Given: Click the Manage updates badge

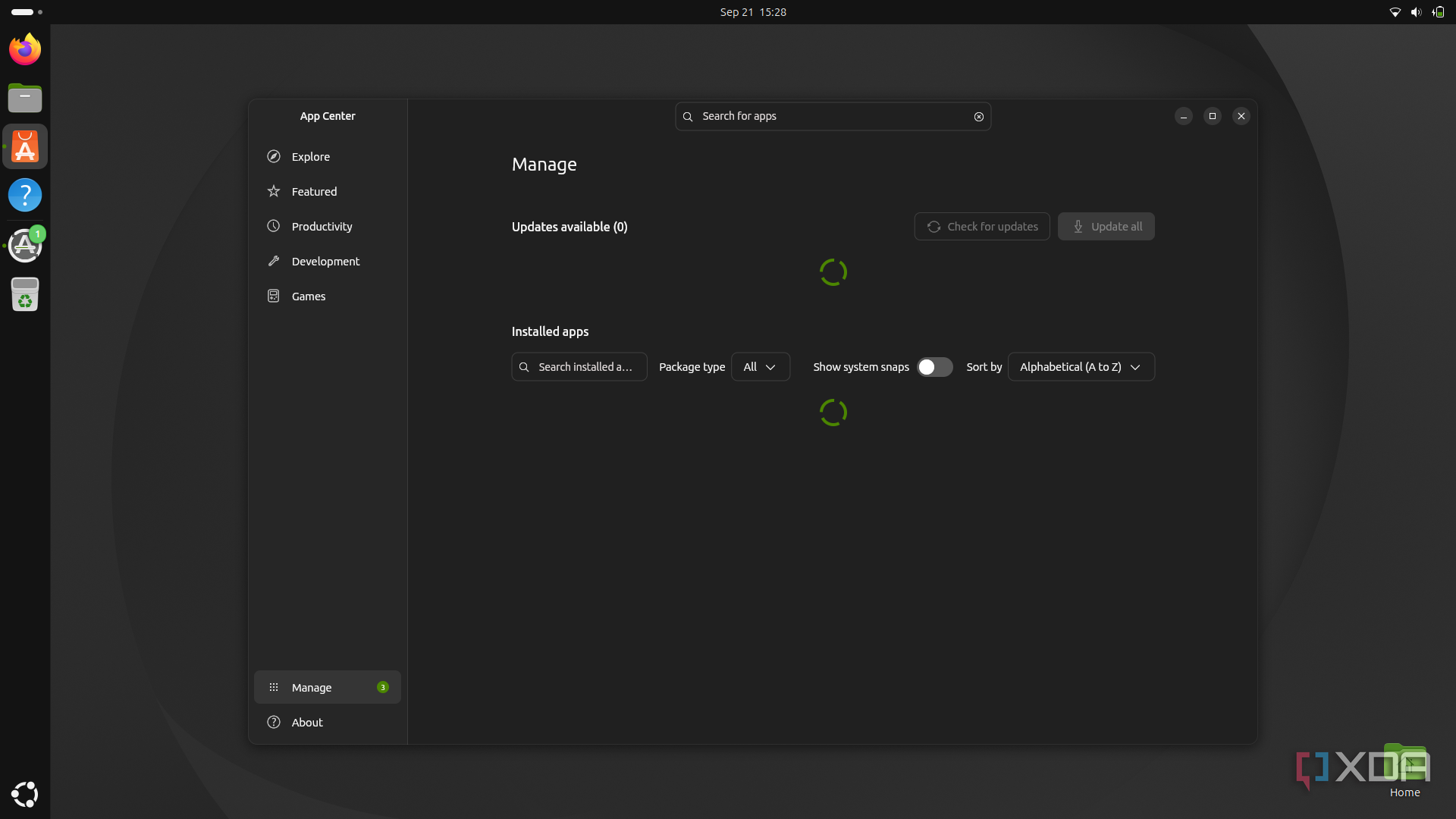Looking at the screenshot, I should point(383,687).
